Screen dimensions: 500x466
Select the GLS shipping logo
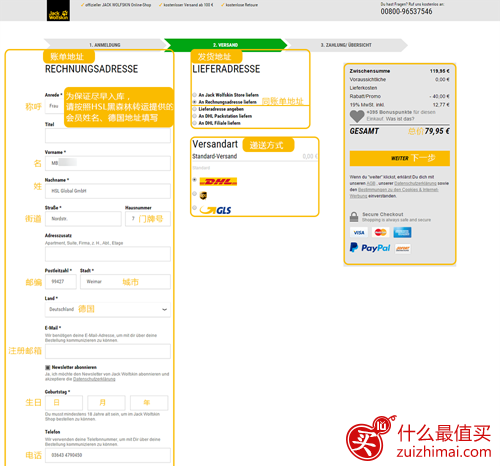coord(215,210)
